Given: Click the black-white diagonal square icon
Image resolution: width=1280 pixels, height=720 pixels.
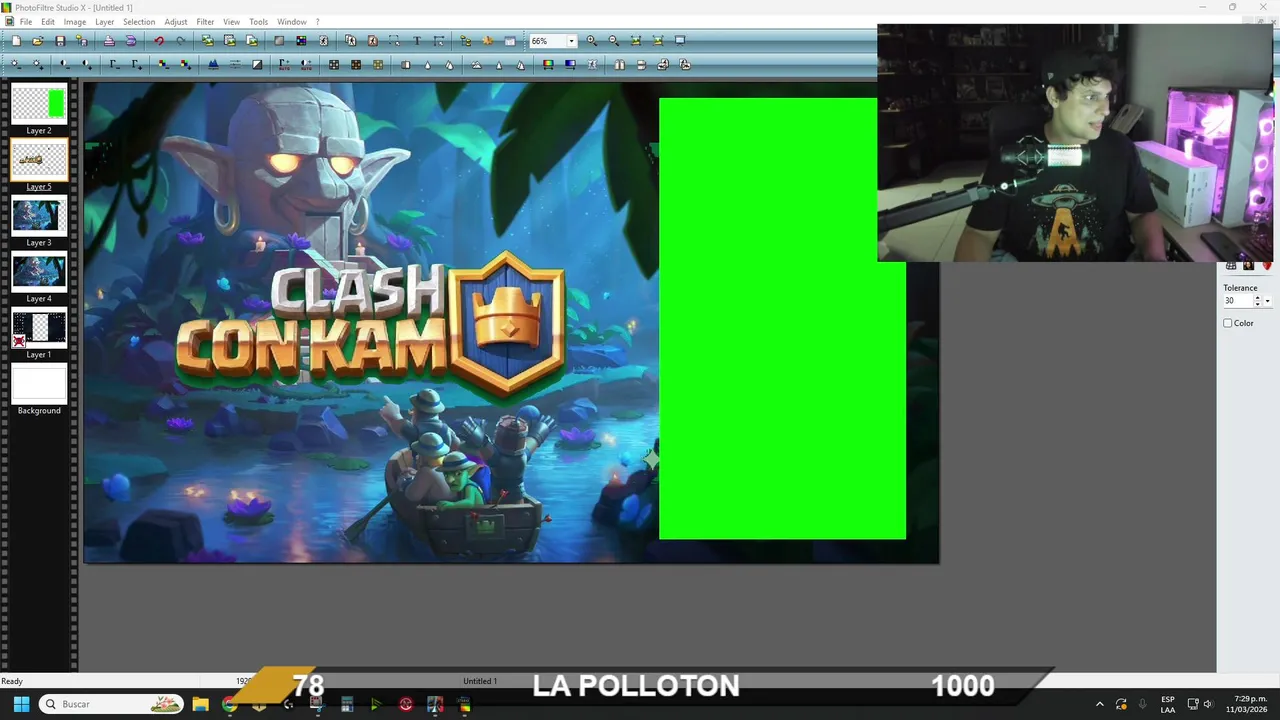Looking at the screenshot, I should click(x=257, y=64).
